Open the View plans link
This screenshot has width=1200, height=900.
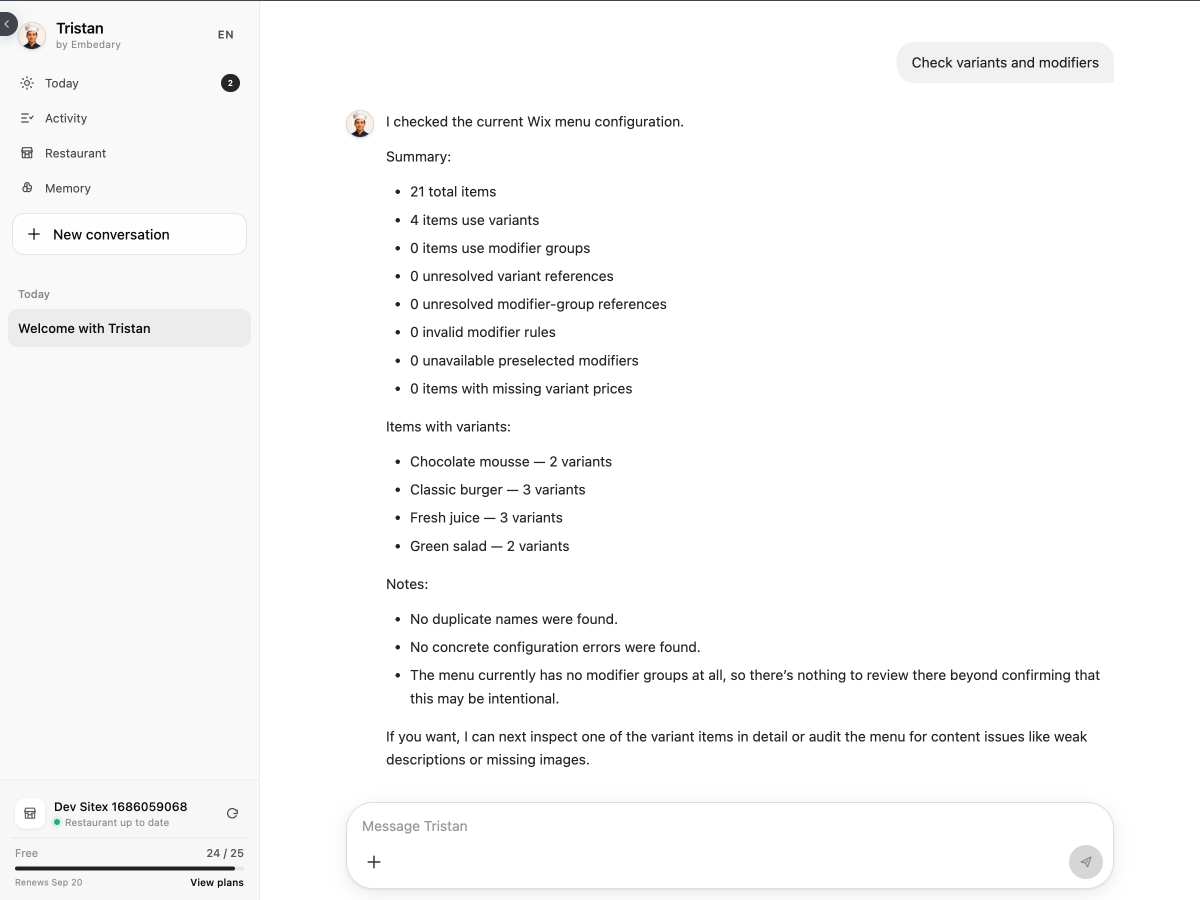(217, 883)
